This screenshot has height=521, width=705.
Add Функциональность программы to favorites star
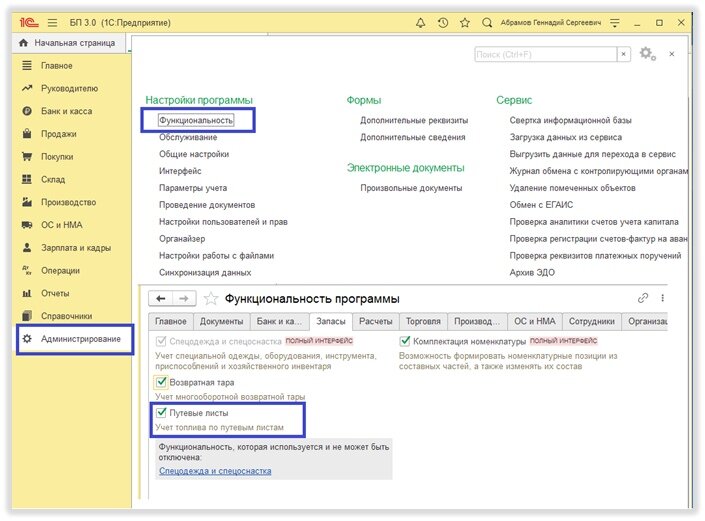point(211,298)
